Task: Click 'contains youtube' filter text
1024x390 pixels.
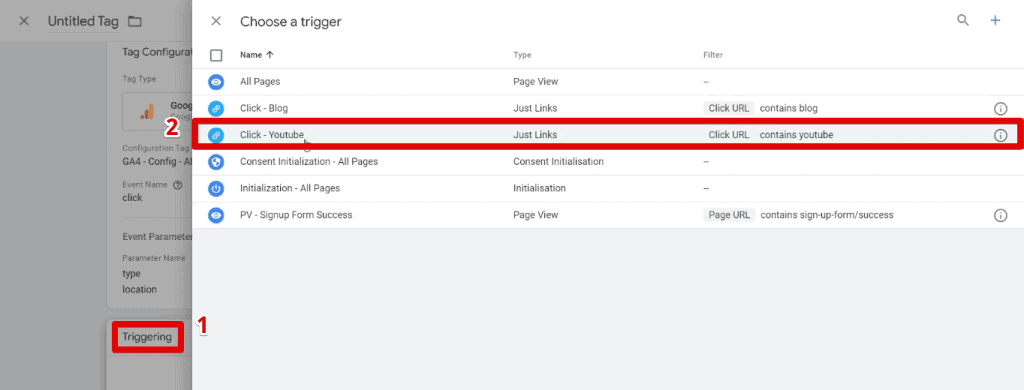Action: [x=796, y=135]
